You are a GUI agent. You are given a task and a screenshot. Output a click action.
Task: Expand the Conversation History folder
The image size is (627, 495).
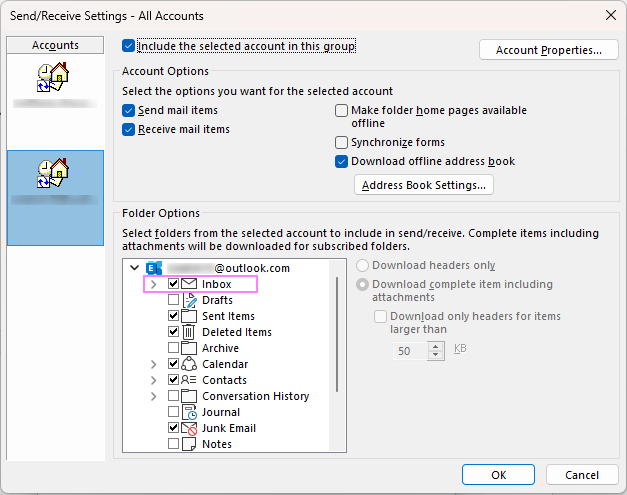point(154,396)
